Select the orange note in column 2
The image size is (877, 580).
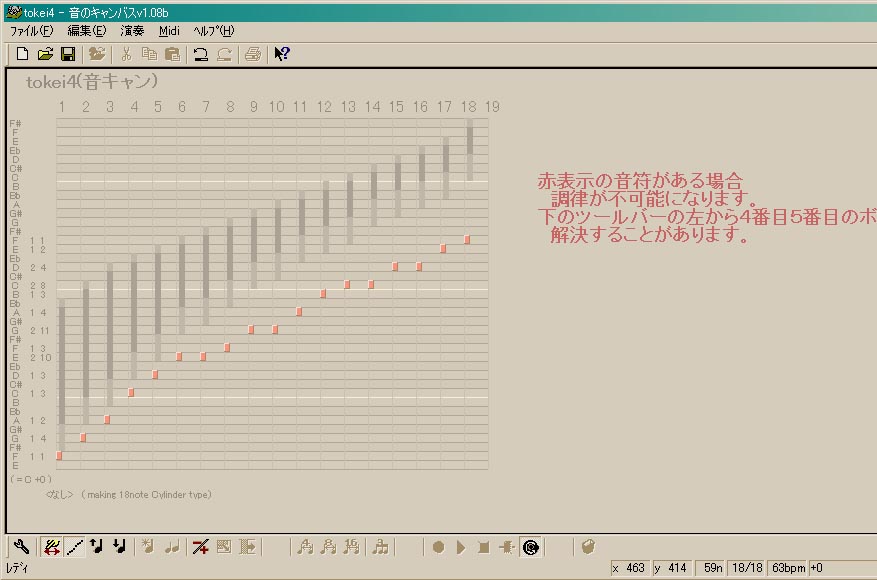83,437
